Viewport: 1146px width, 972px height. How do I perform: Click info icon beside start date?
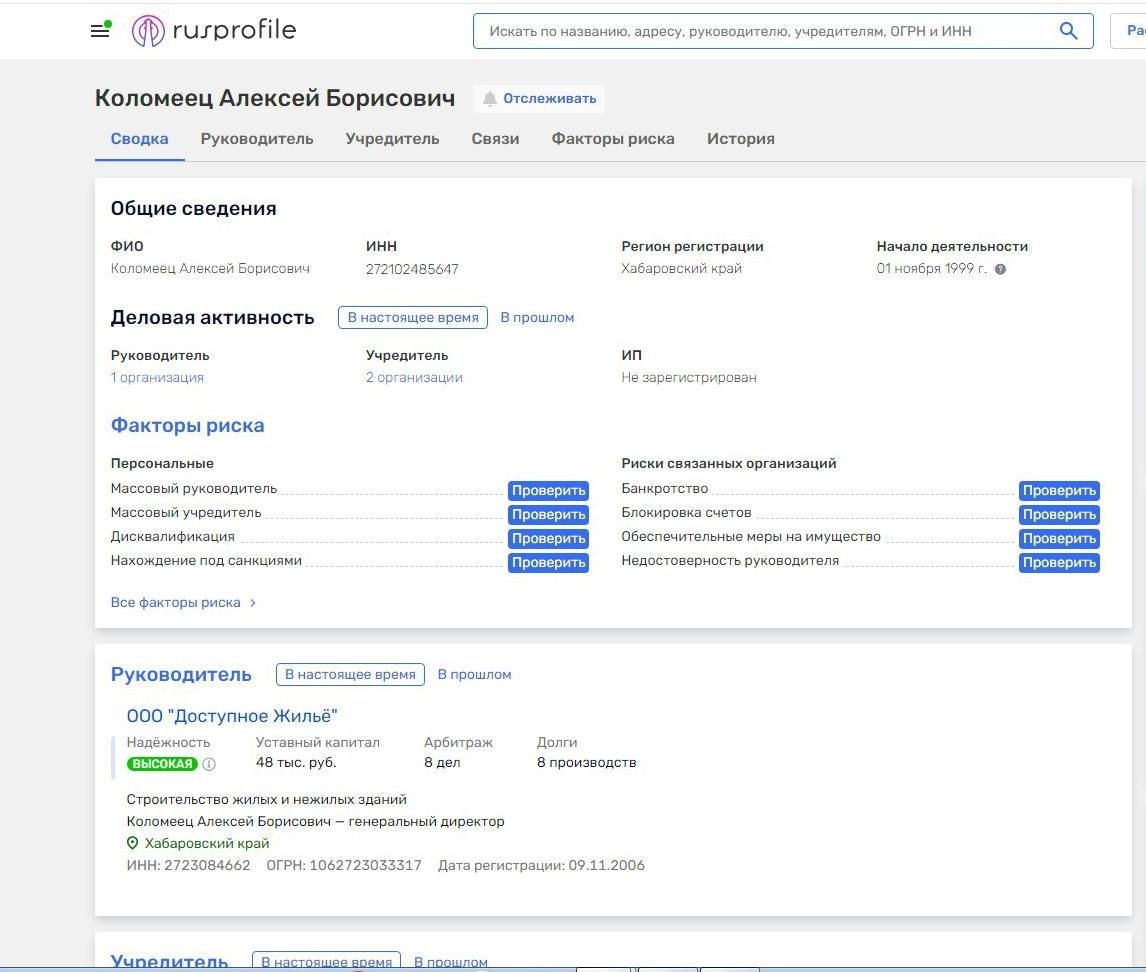[x=1000, y=269]
